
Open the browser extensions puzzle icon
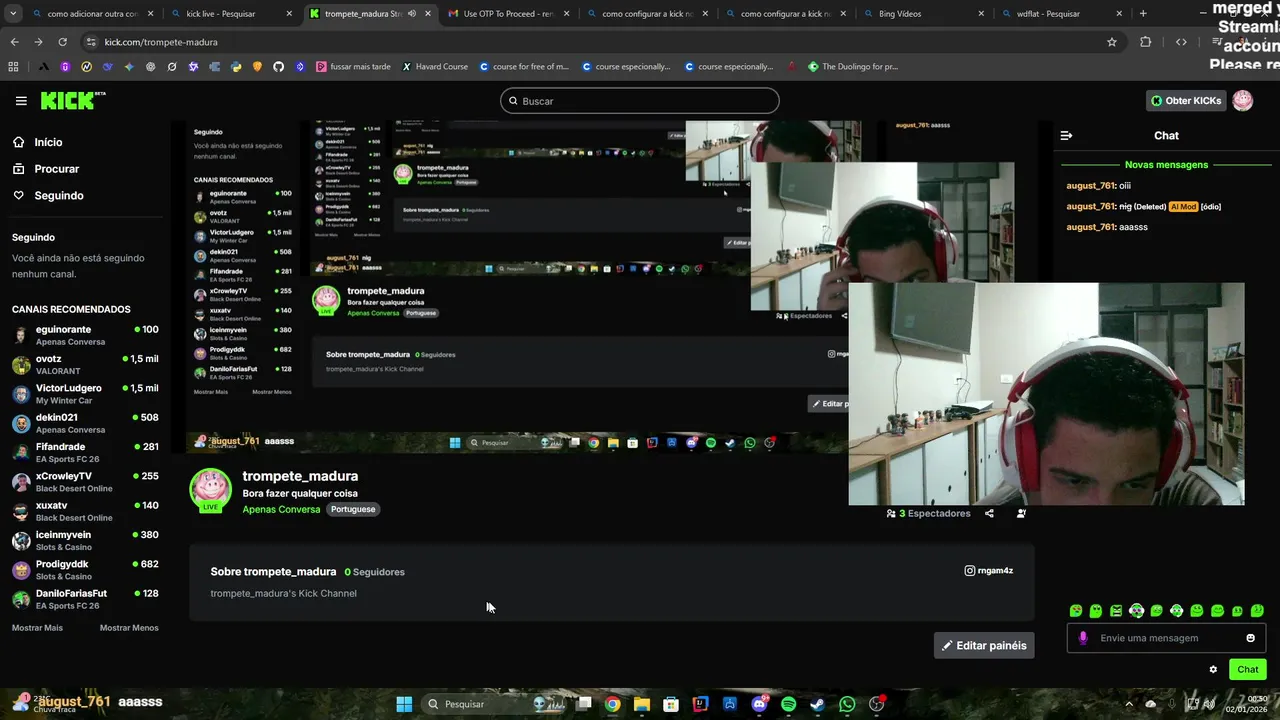(x=1146, y=42)
